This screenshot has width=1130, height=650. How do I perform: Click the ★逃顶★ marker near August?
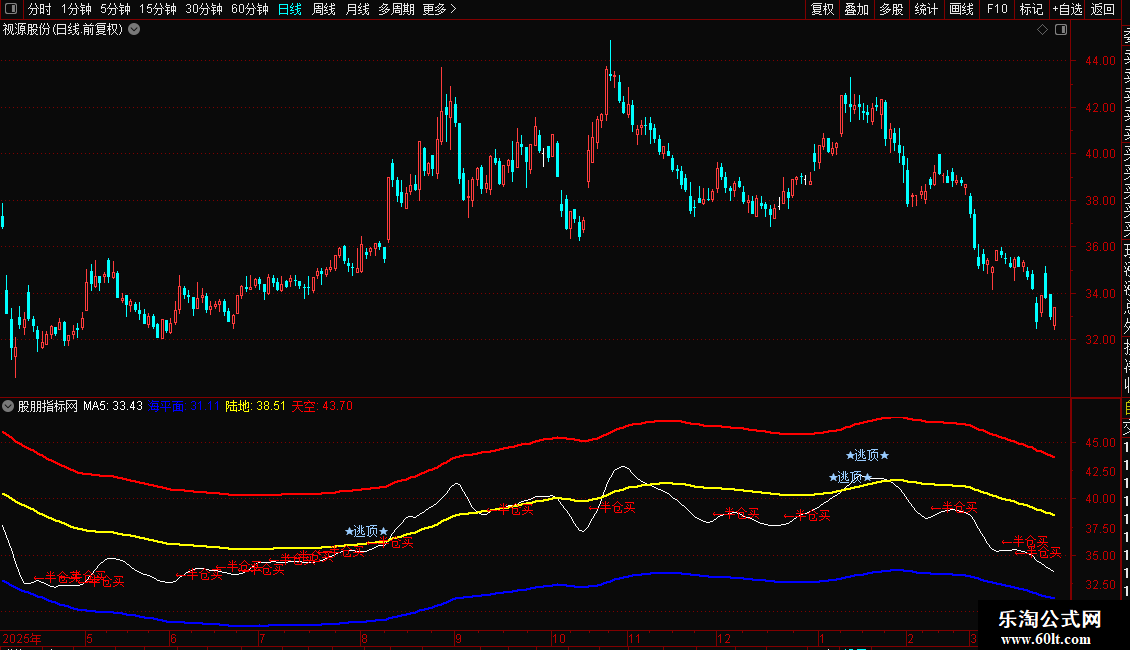point(366,531)
